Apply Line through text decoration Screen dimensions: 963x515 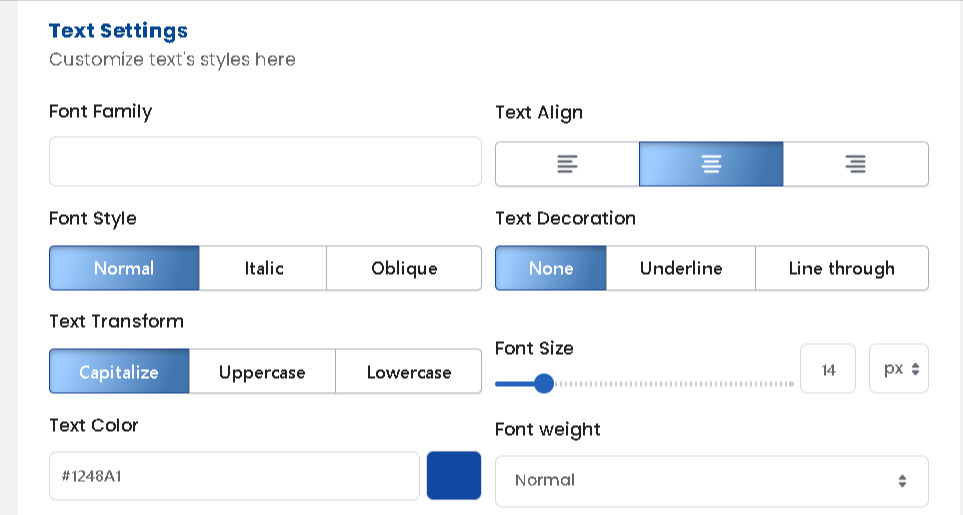841,268
